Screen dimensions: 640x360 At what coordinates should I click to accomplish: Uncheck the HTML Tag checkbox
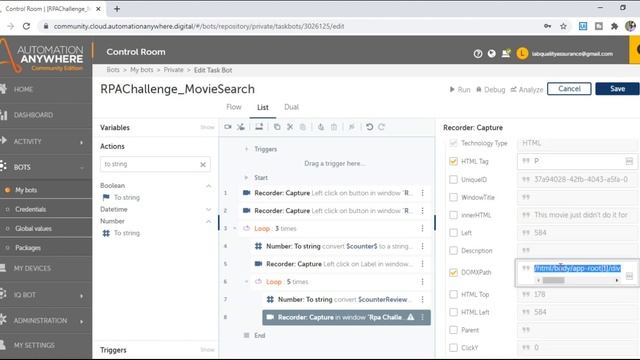pyautogui.click(x=453, y=161)
